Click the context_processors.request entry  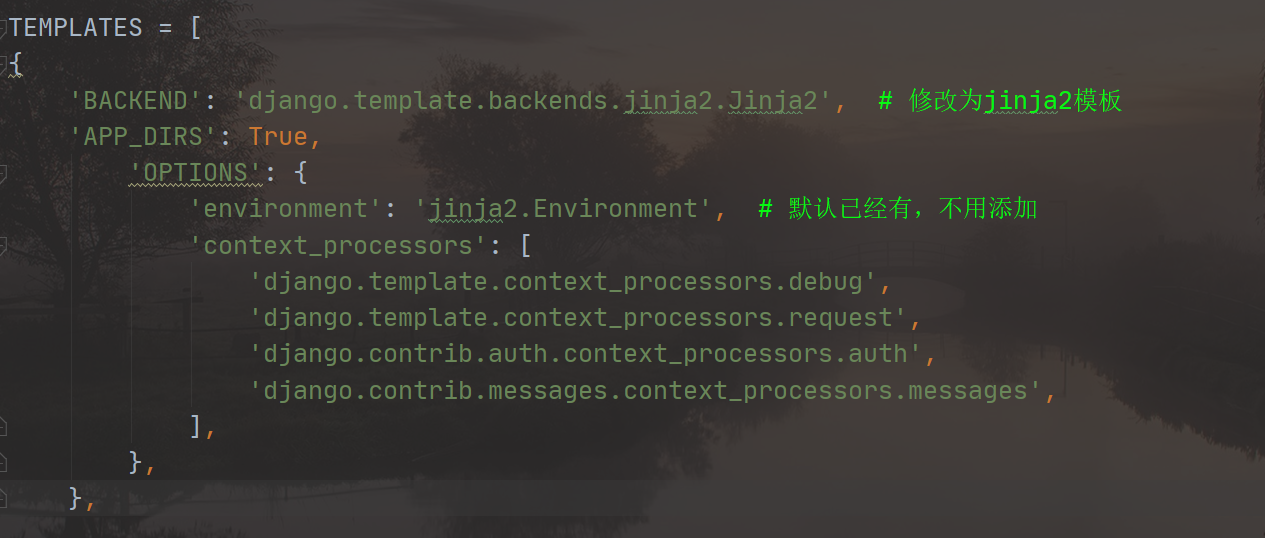pos(578,317)
